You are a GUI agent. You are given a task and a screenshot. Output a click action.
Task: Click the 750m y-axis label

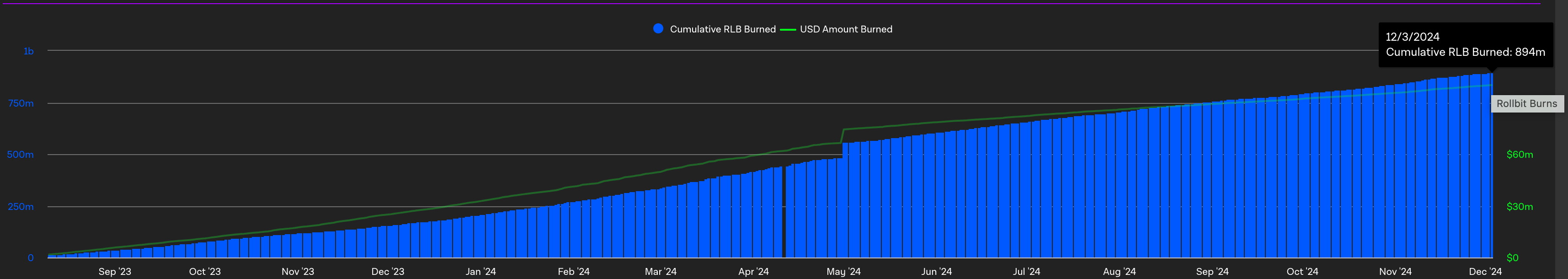pyautogui.click(x=21, y=103)
